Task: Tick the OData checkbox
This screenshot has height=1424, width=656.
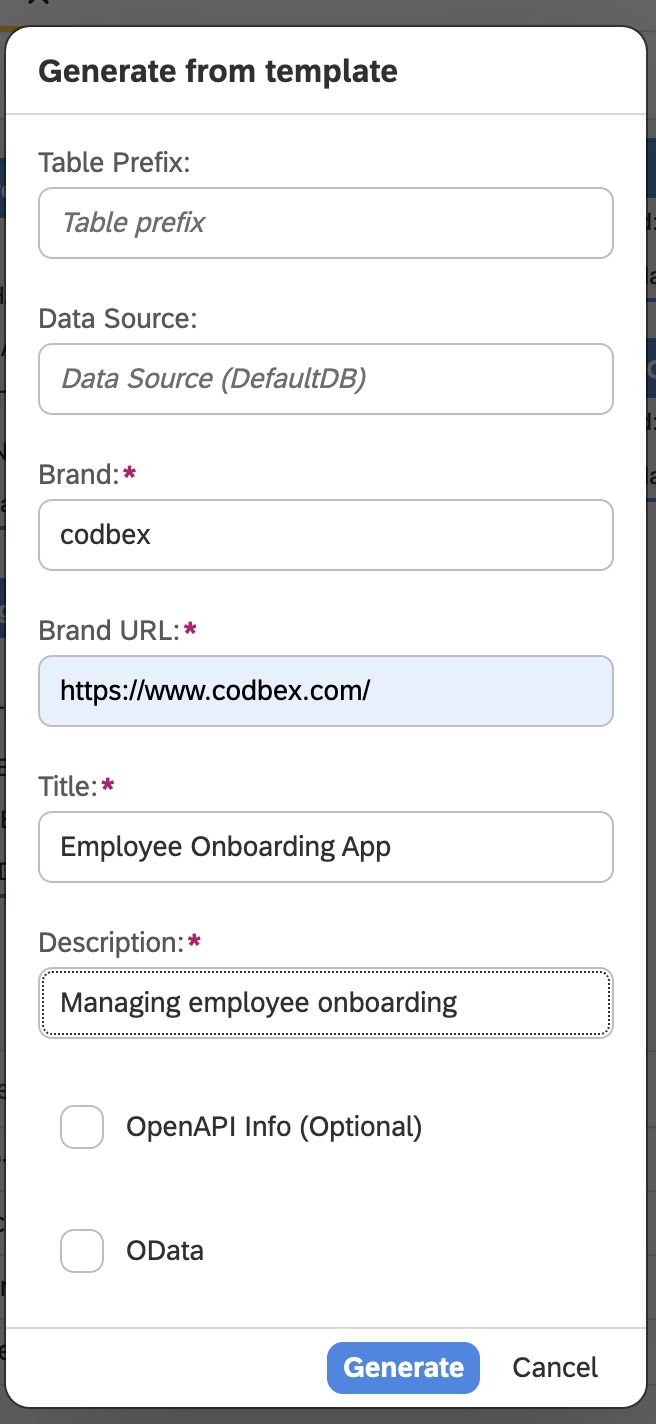Action: click(82, 1251)
